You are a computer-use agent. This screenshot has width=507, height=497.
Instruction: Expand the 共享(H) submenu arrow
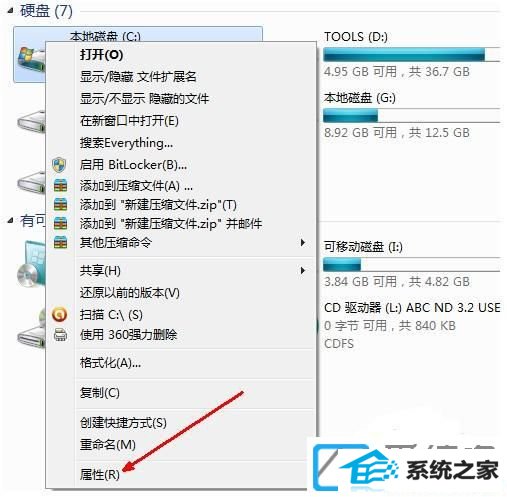point(303,270)
